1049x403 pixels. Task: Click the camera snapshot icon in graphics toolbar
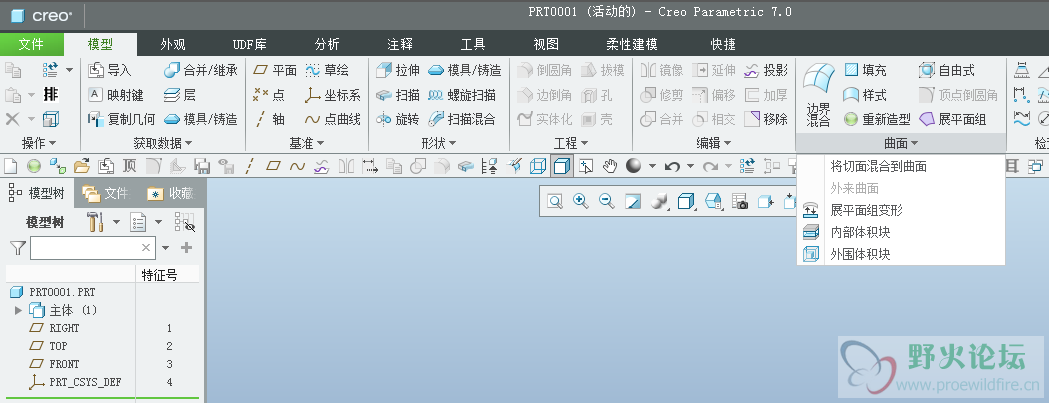click(x=740, y=201)
